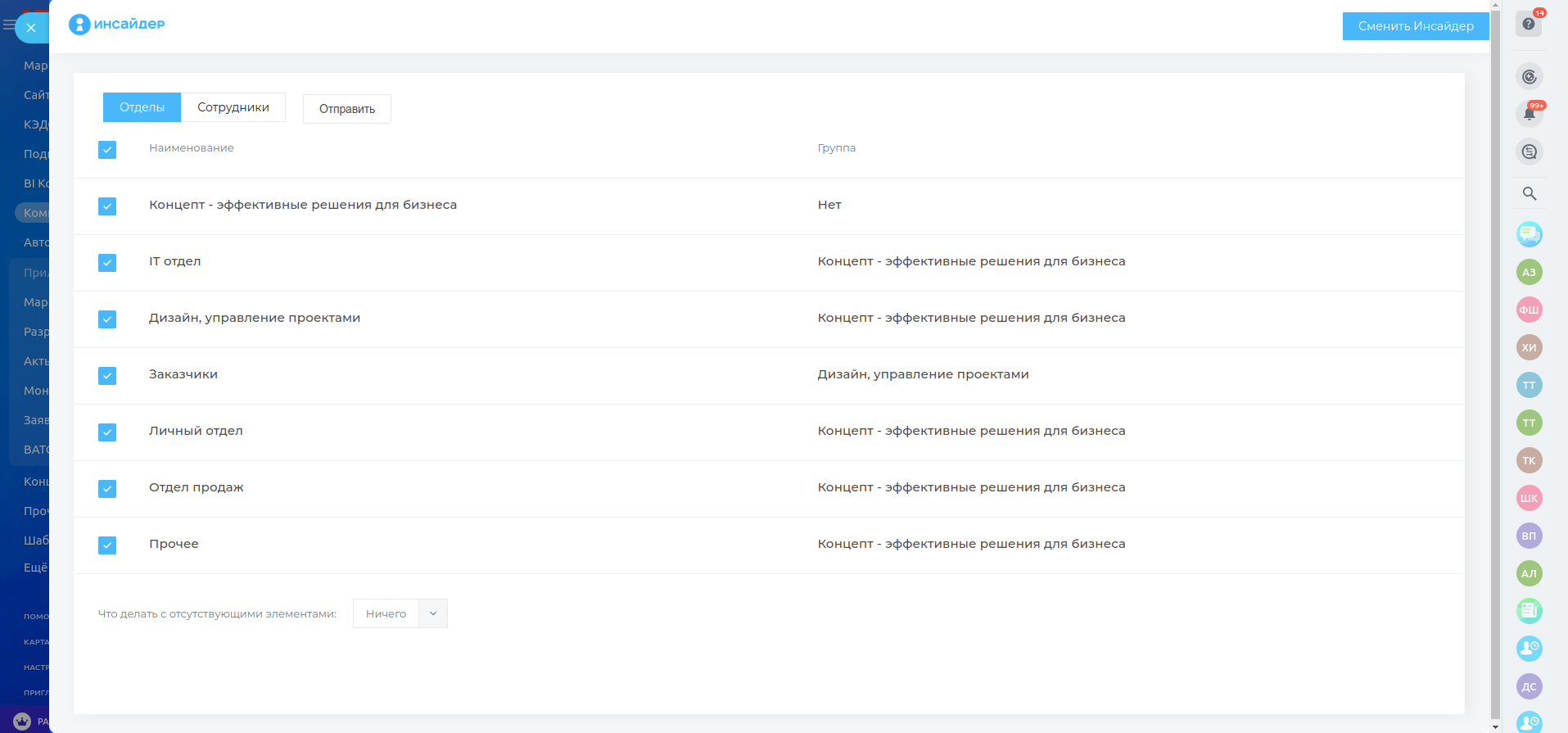Open notifications bell icon
This screenshot has width=1568, height=733.
pyautogui.click(x=1529, y=114)
